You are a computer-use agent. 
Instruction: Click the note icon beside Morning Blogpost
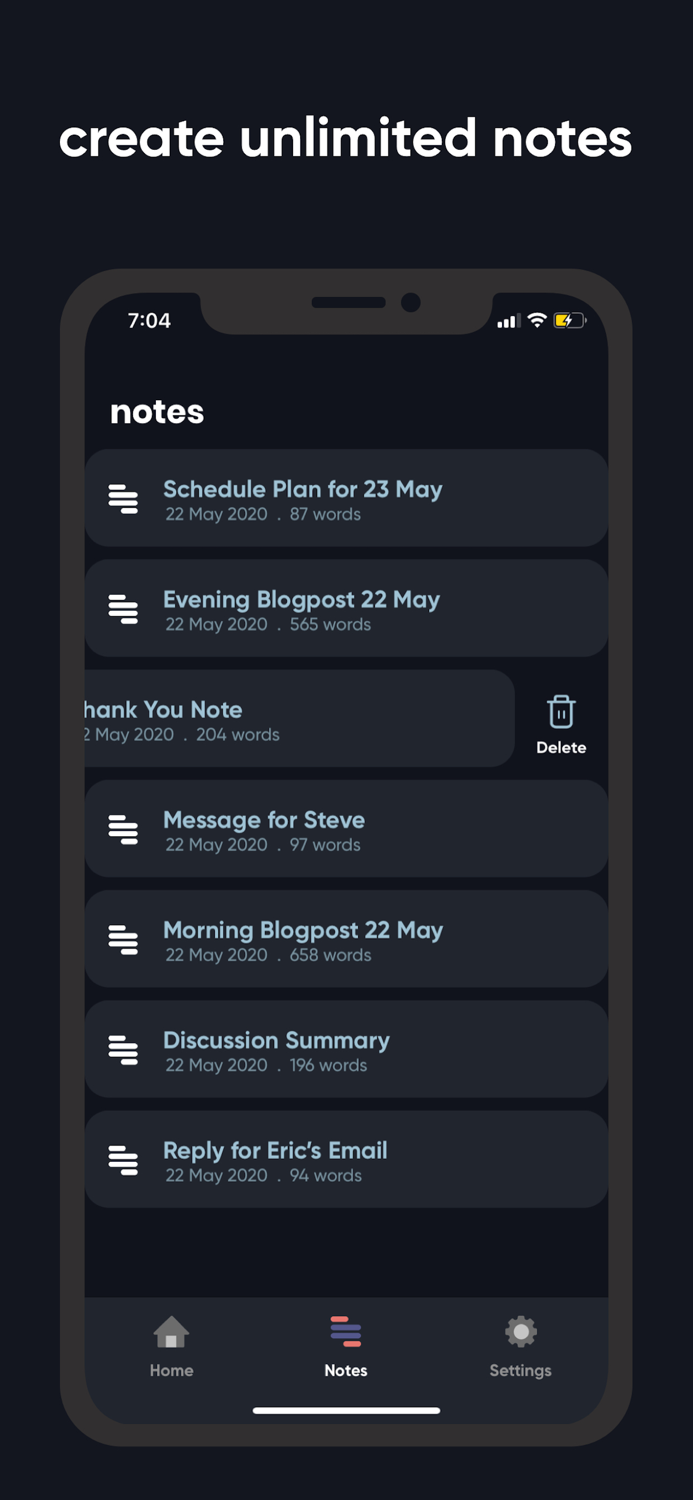[x=124, y=939]
